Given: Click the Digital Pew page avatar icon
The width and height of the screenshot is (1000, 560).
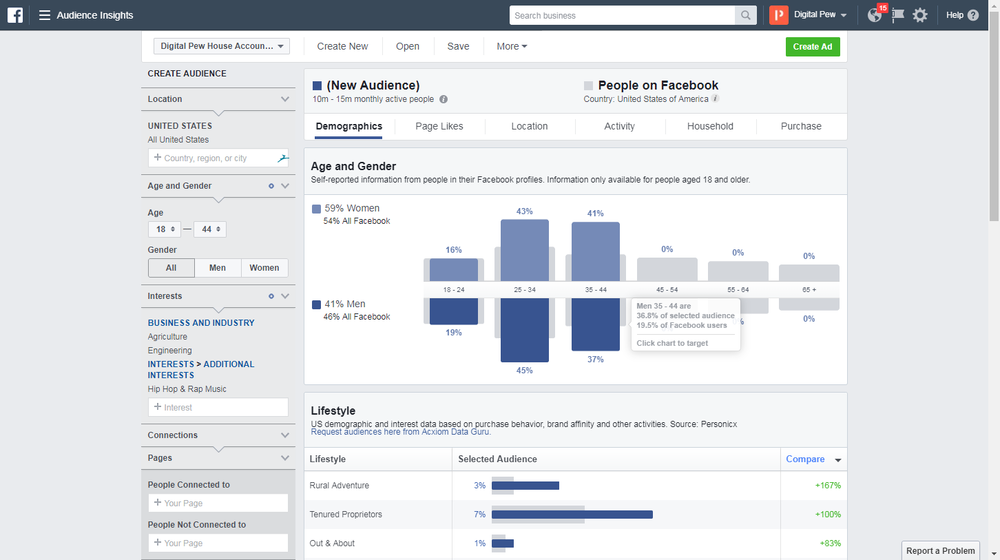Looking at the screenshot, I should [x=779, y=15].
